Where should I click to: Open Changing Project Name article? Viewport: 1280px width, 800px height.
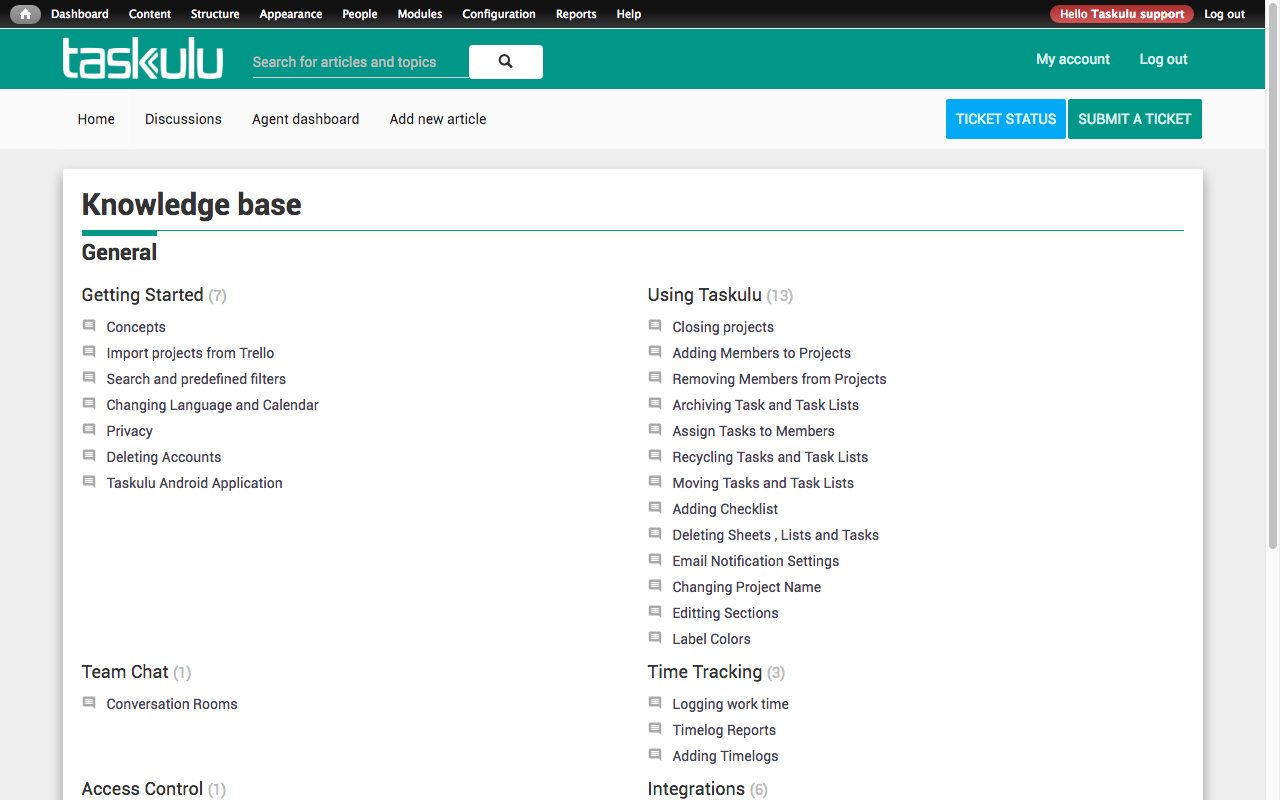[x=747, y=587]
